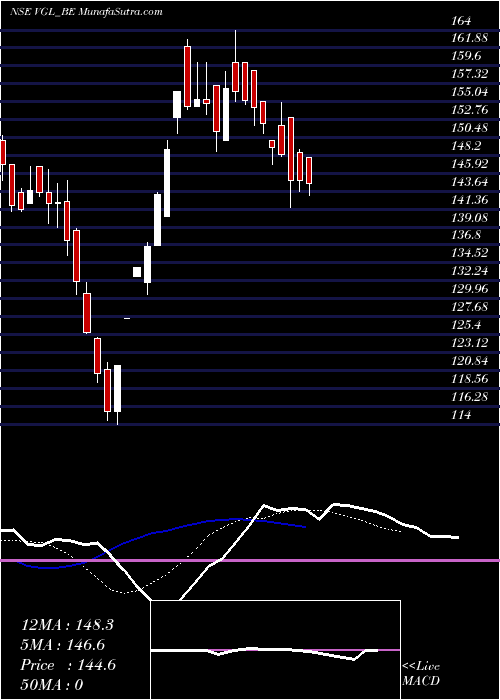Click the 12MA : 148.3 value
Screen dimensions: 500x700
[67, 625]
